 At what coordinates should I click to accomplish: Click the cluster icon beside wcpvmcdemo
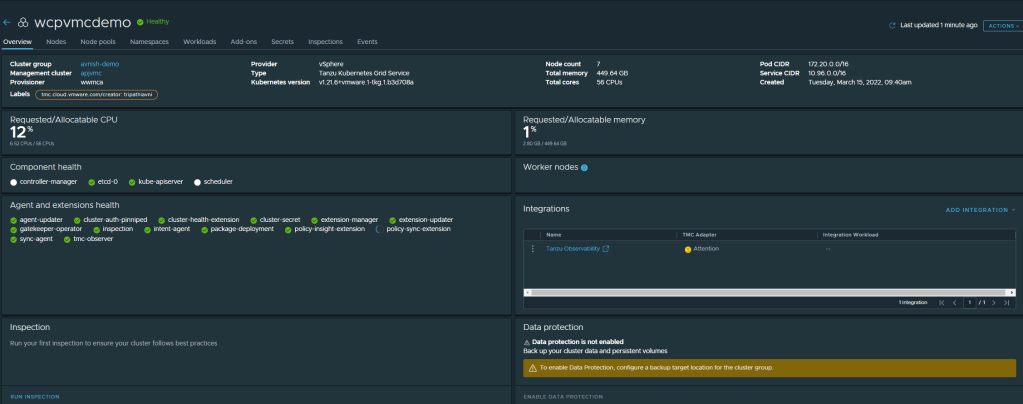point(23,21)
